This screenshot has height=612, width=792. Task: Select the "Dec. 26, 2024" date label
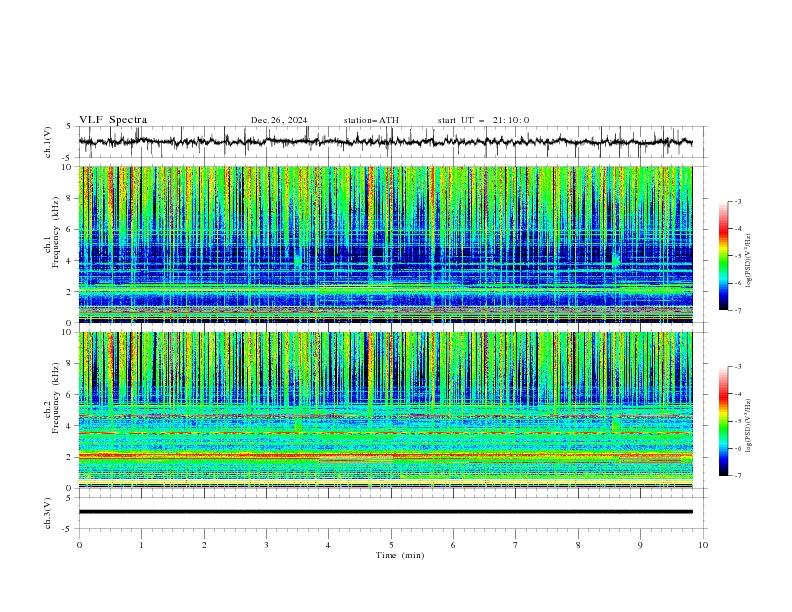pos(279,120)
